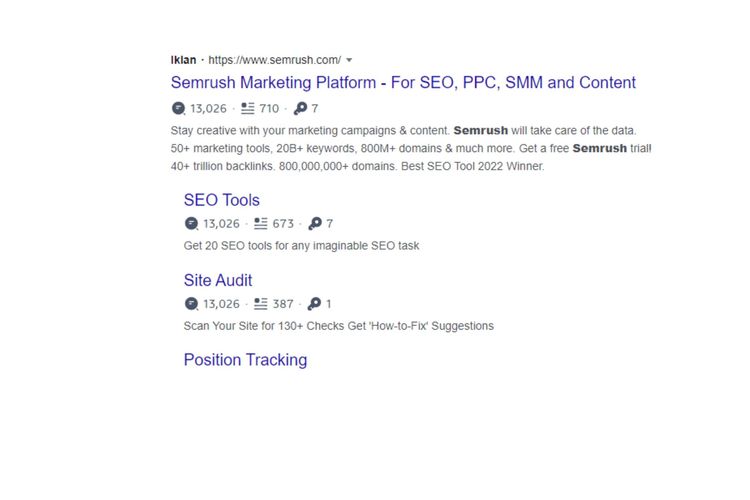
Task: Click the round dark icon under SEO Tools
Action: click(191, 224)
